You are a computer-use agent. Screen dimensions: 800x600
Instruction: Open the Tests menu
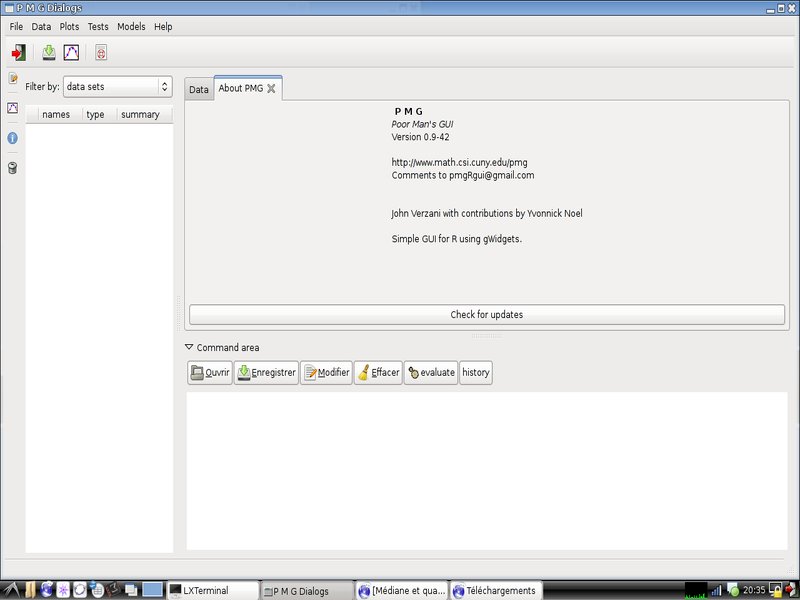pyautogui.click(x=98, y=27)
